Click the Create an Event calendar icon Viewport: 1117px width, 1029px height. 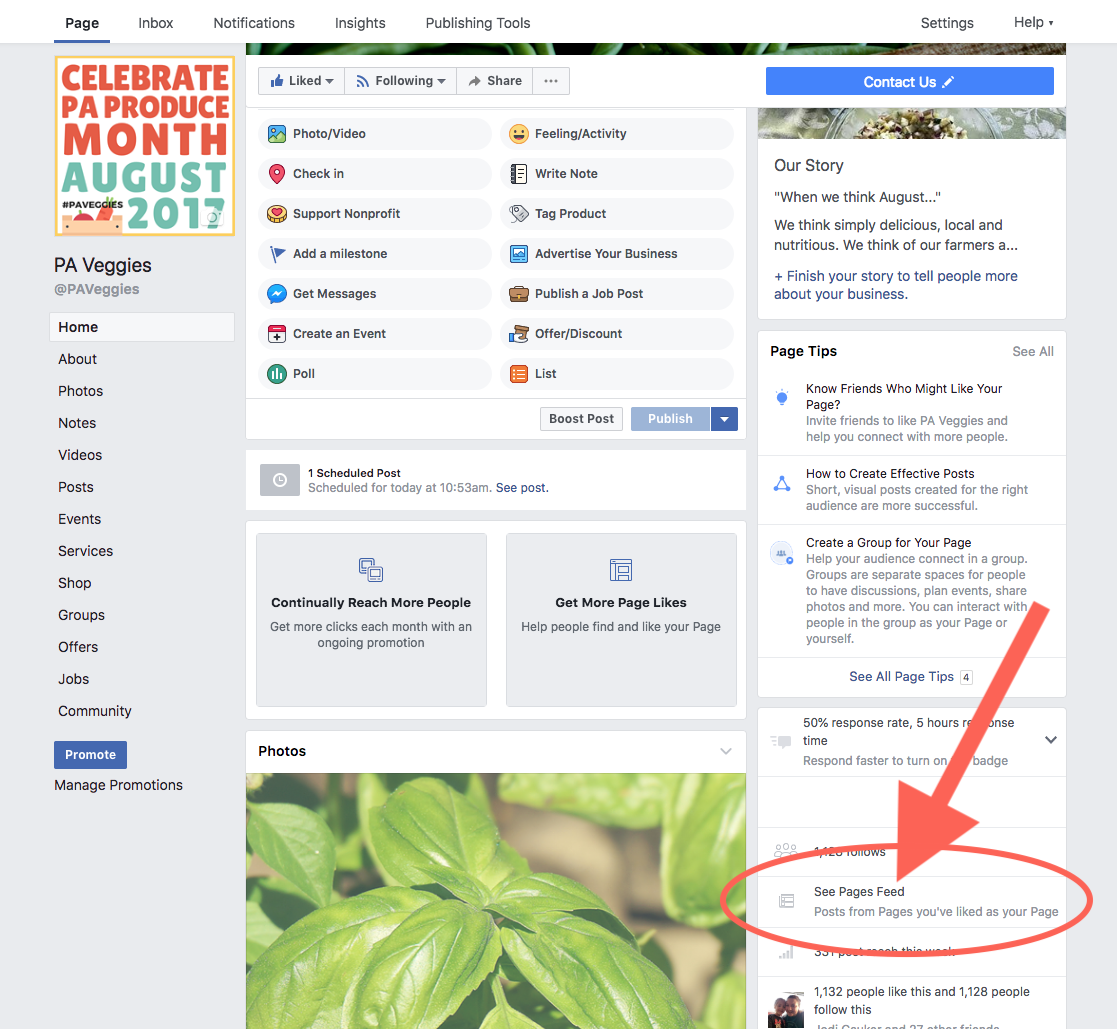point(276,333)
